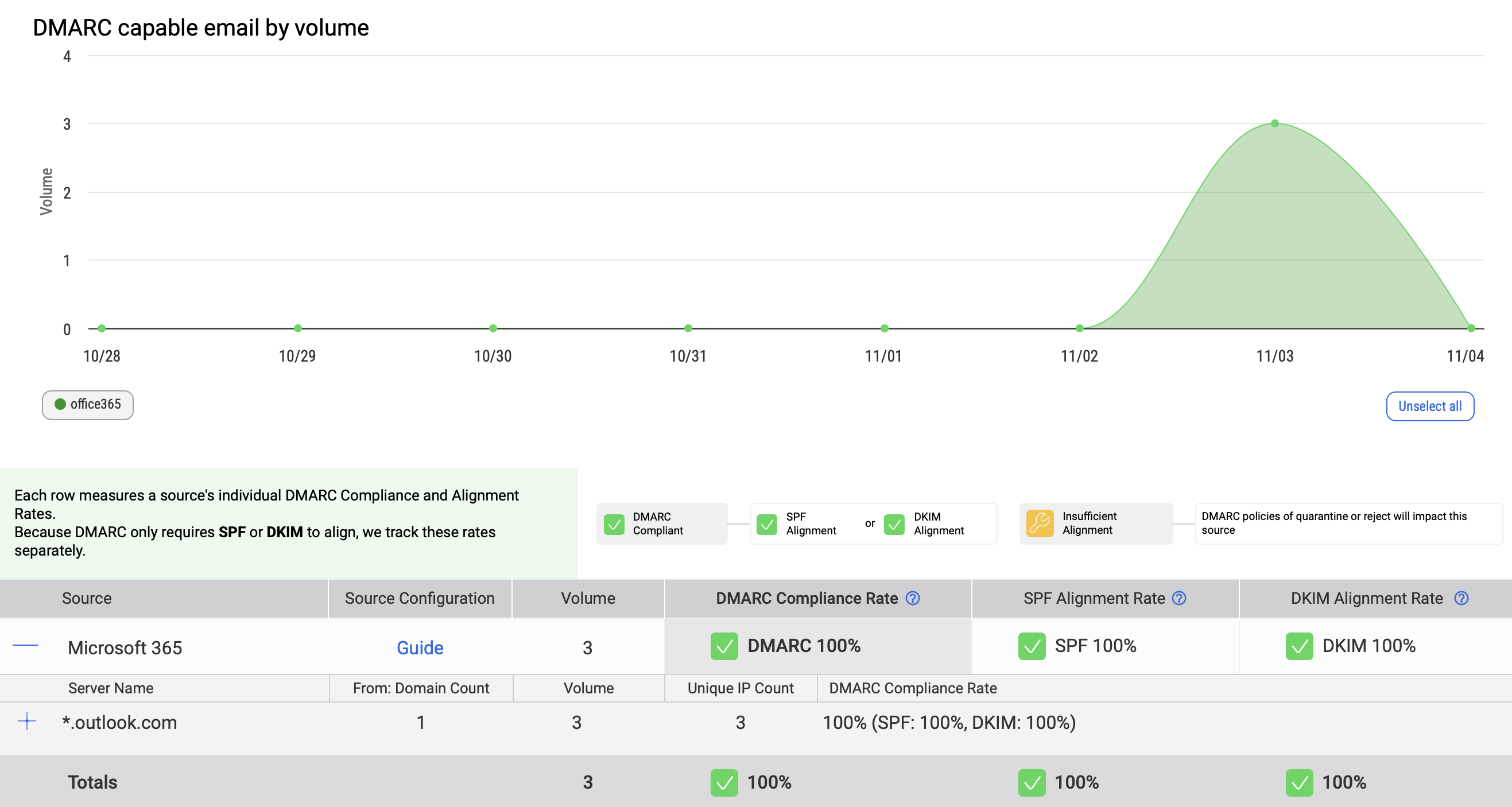This screenshot has width=1512, height=807.
Task: Click the SPF Alignment legend checkmark
Action: [766, 523]
